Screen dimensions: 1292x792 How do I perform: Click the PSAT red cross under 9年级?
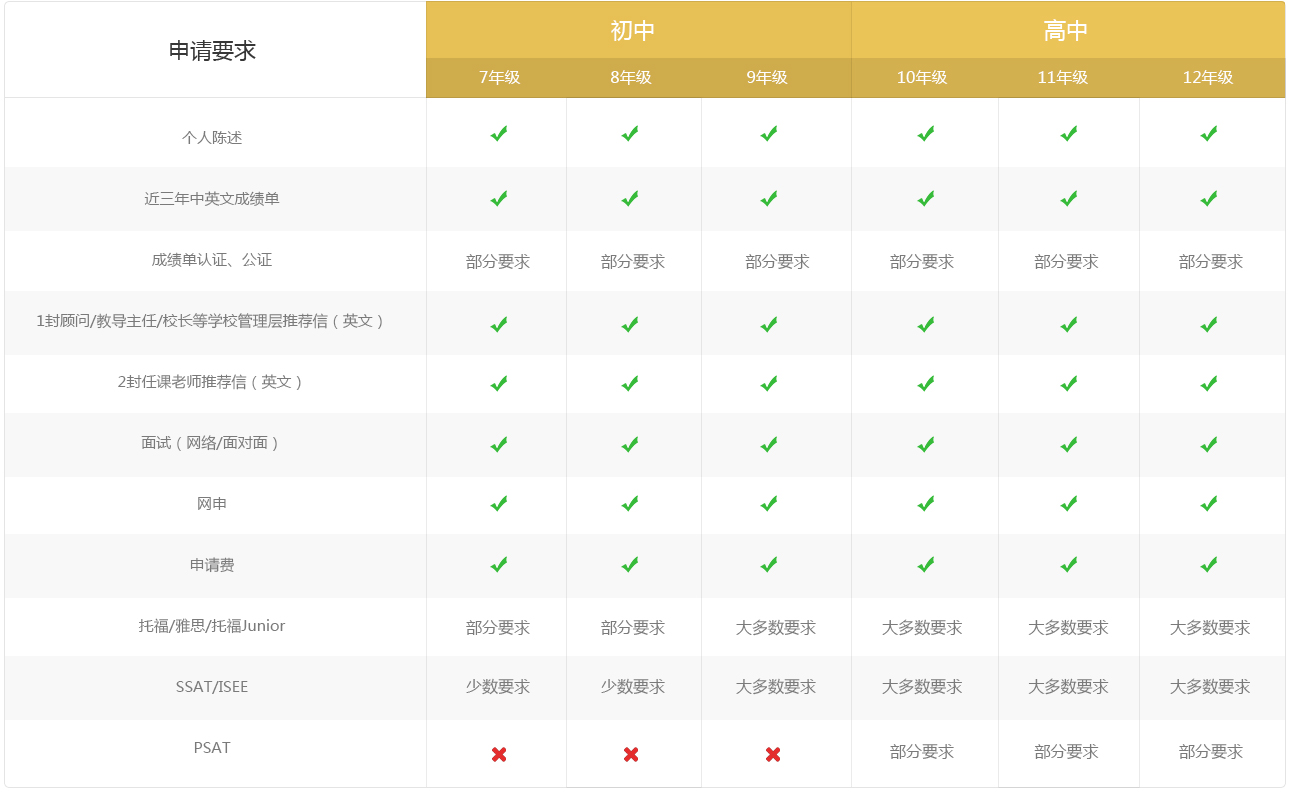tap(773, 754)
